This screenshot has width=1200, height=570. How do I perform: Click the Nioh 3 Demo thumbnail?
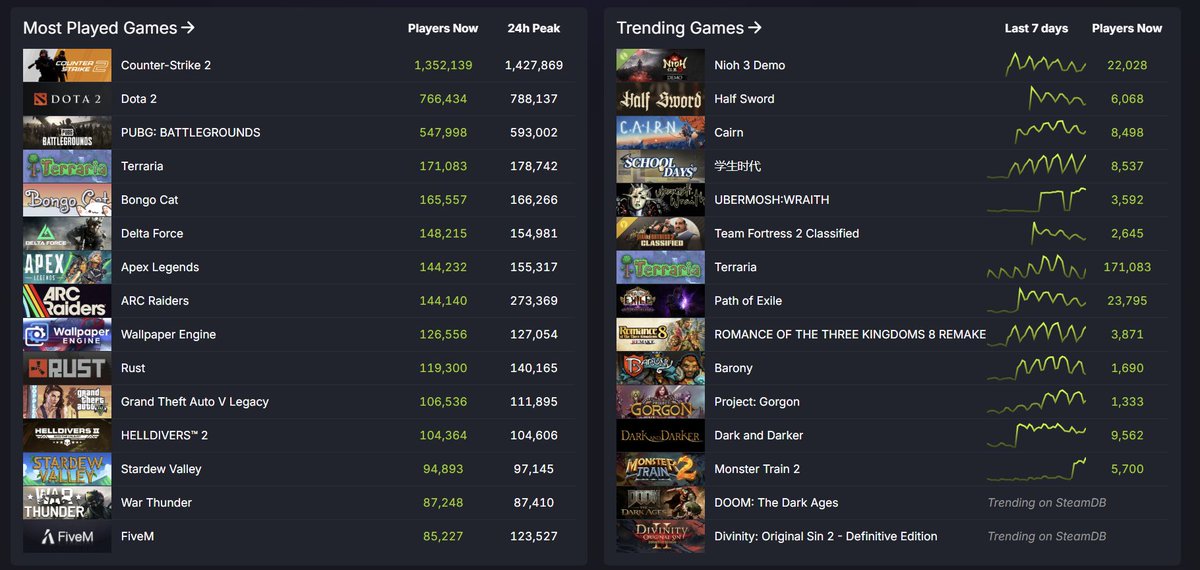coord(660,65)
